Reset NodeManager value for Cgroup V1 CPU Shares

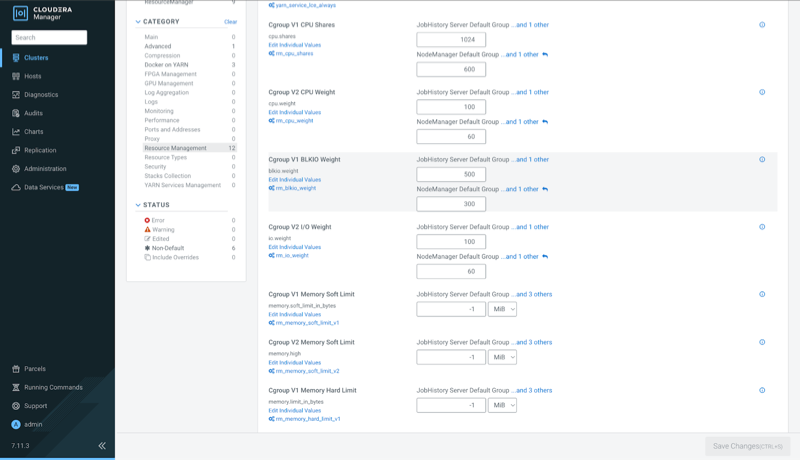(545, 54)
